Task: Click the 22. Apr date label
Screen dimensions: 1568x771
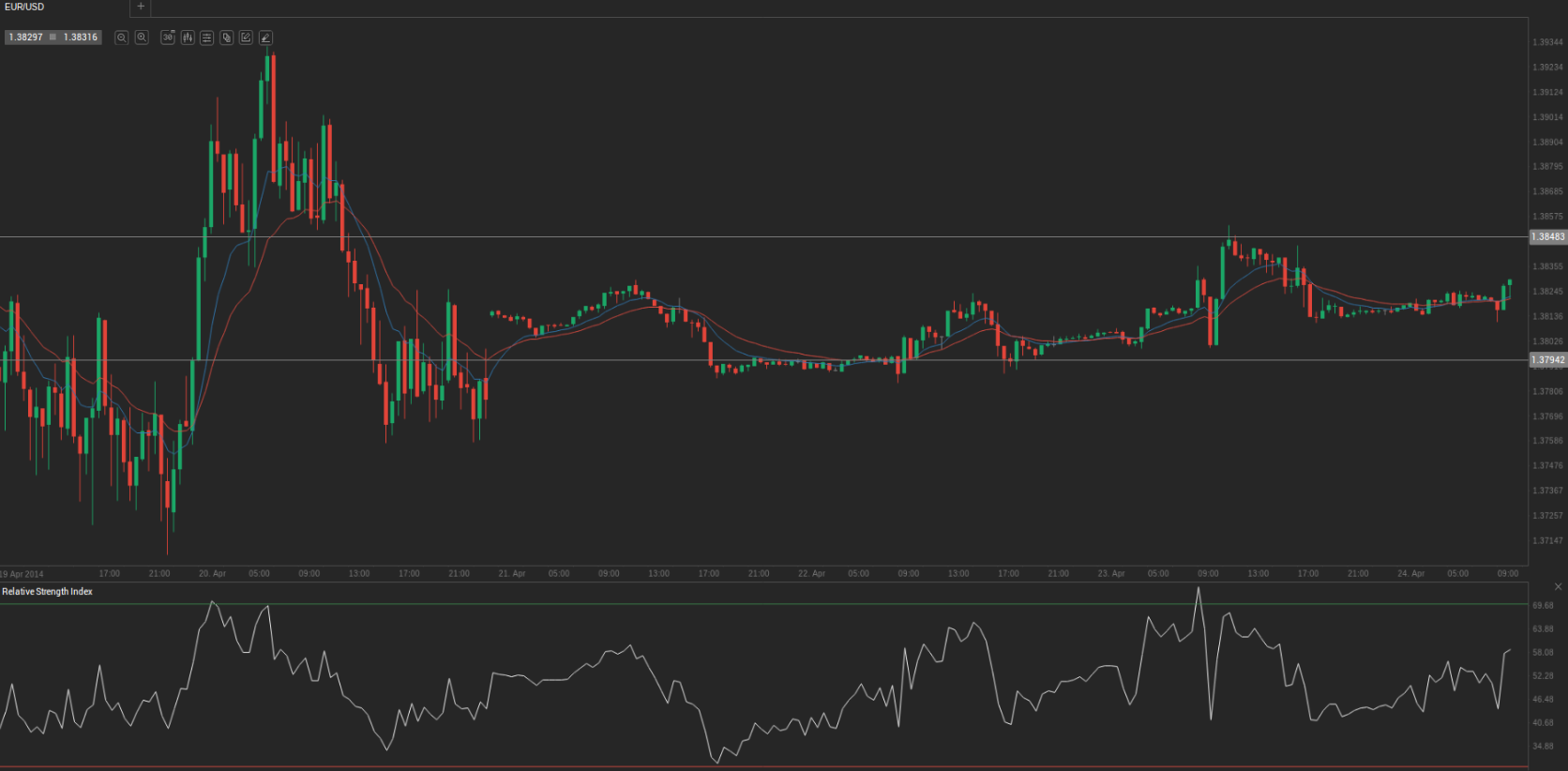Action: [x=812, y=573]
